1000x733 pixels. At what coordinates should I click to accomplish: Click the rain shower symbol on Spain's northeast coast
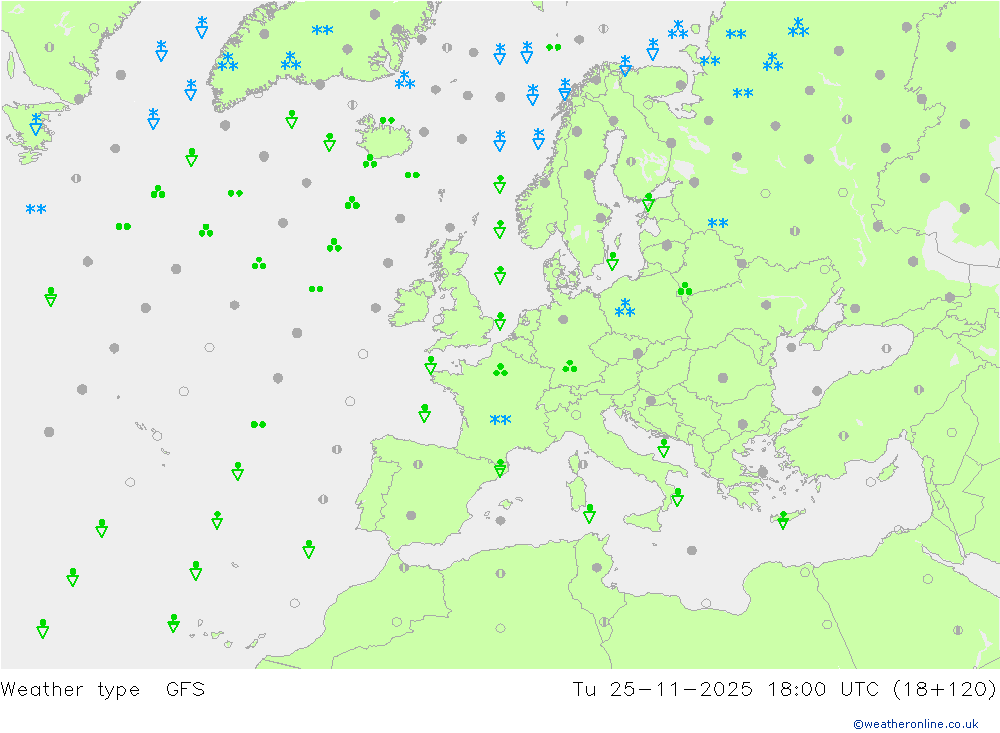500,468
